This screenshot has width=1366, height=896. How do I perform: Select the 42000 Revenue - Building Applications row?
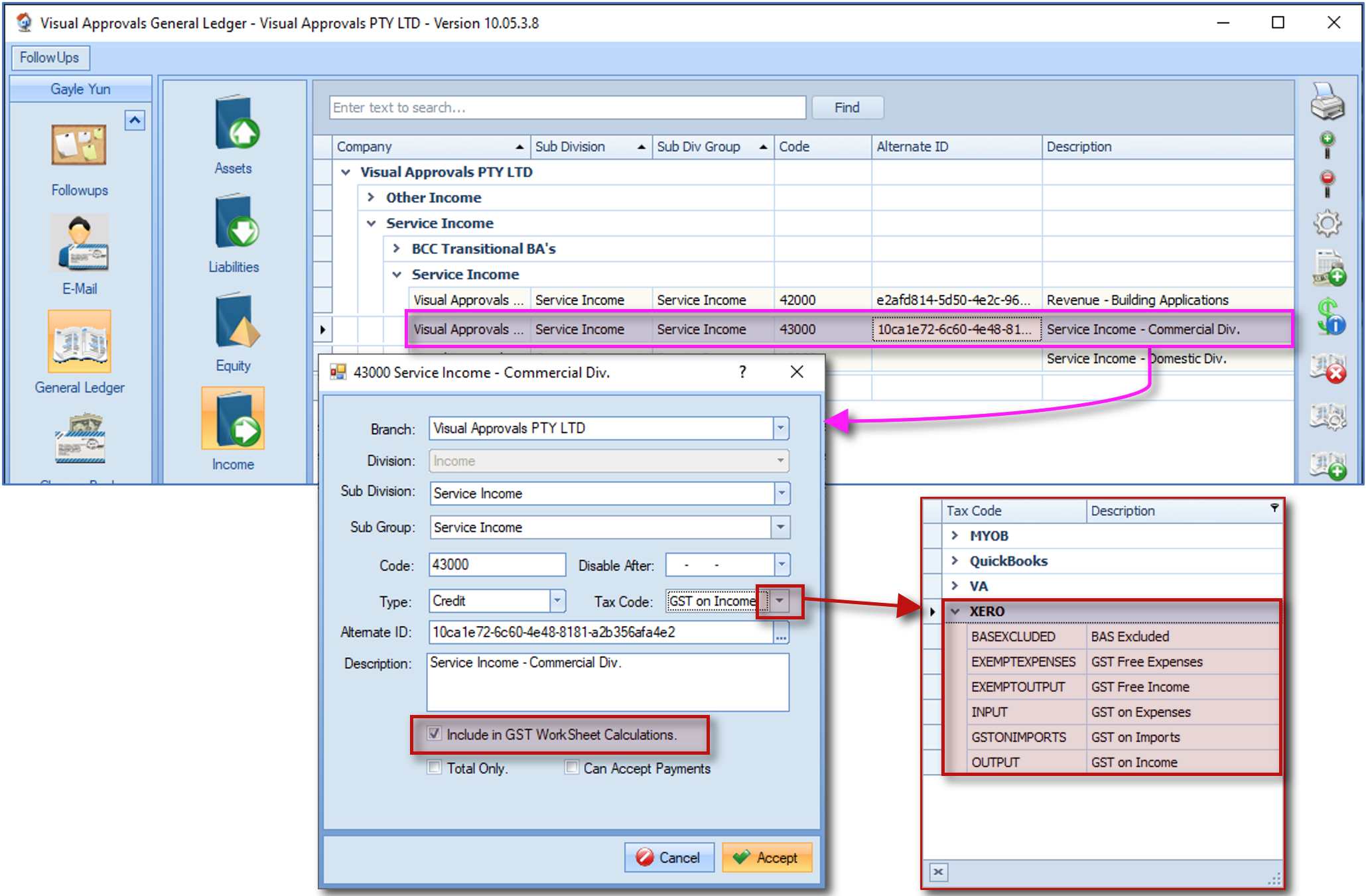pyautogui.click(x=851, y=300)
